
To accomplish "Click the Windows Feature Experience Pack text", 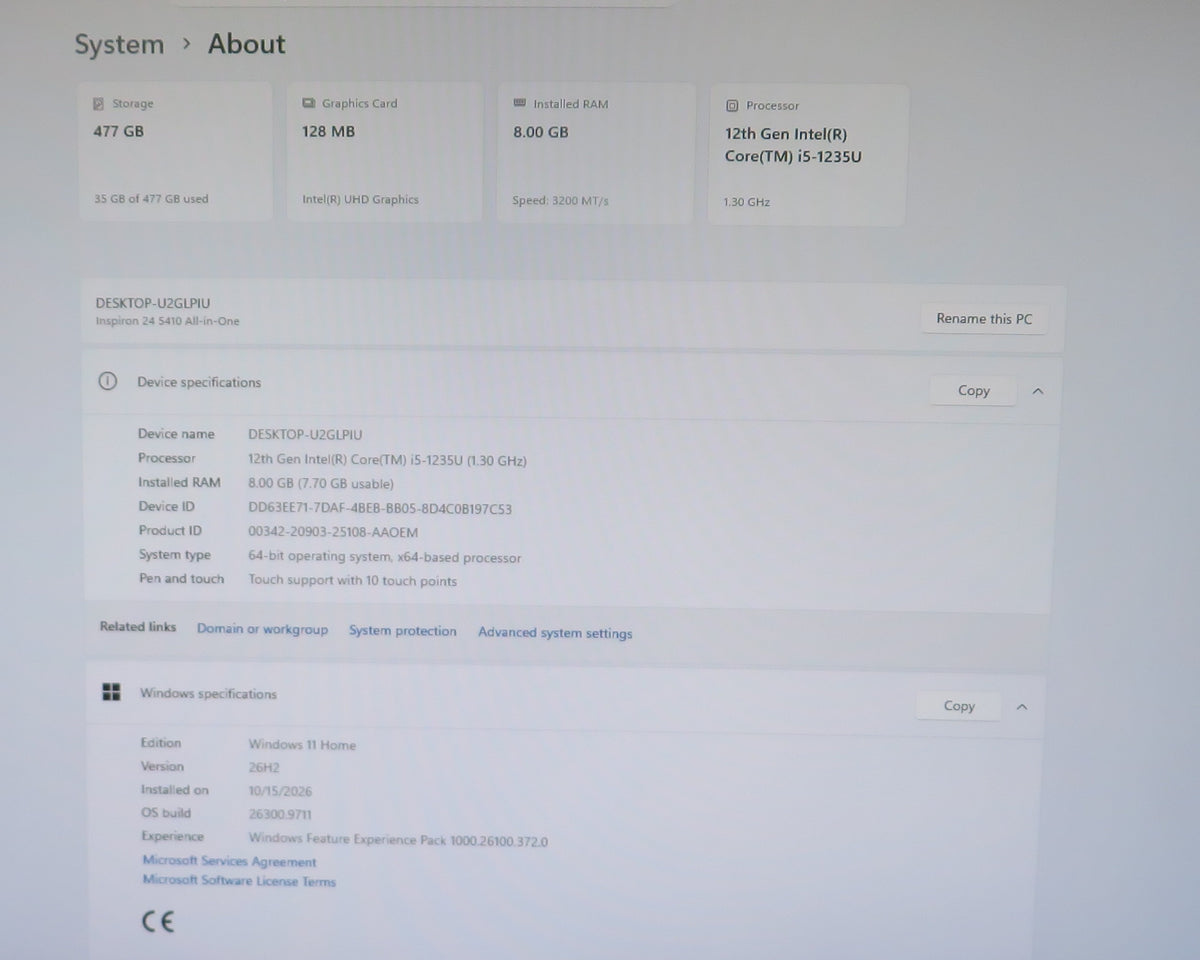I will pos(398,840).
